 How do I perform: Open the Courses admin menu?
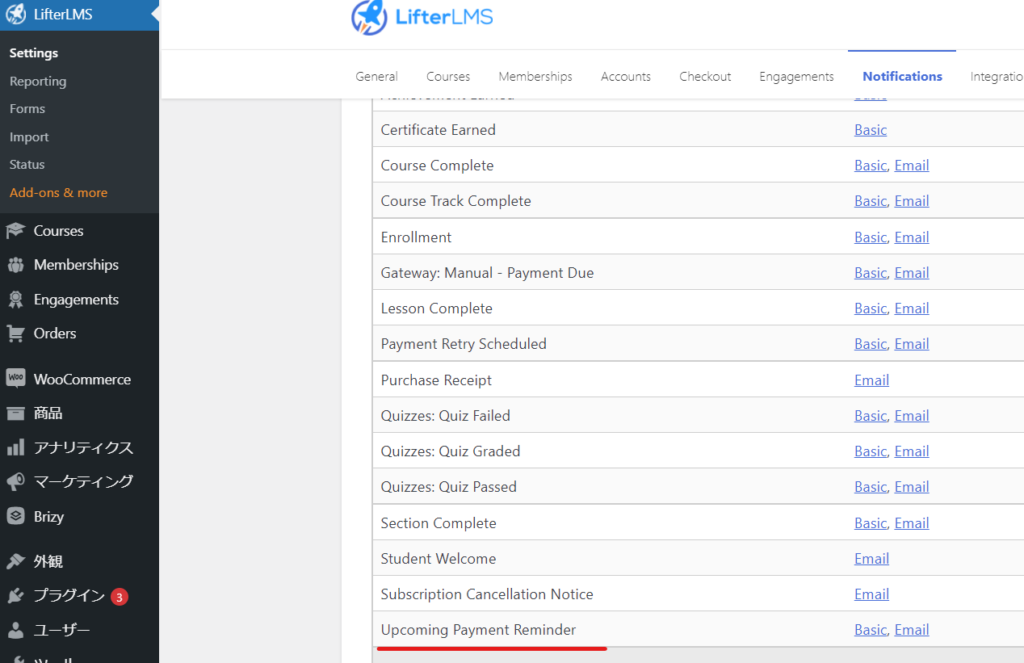(x=80, y=231)
